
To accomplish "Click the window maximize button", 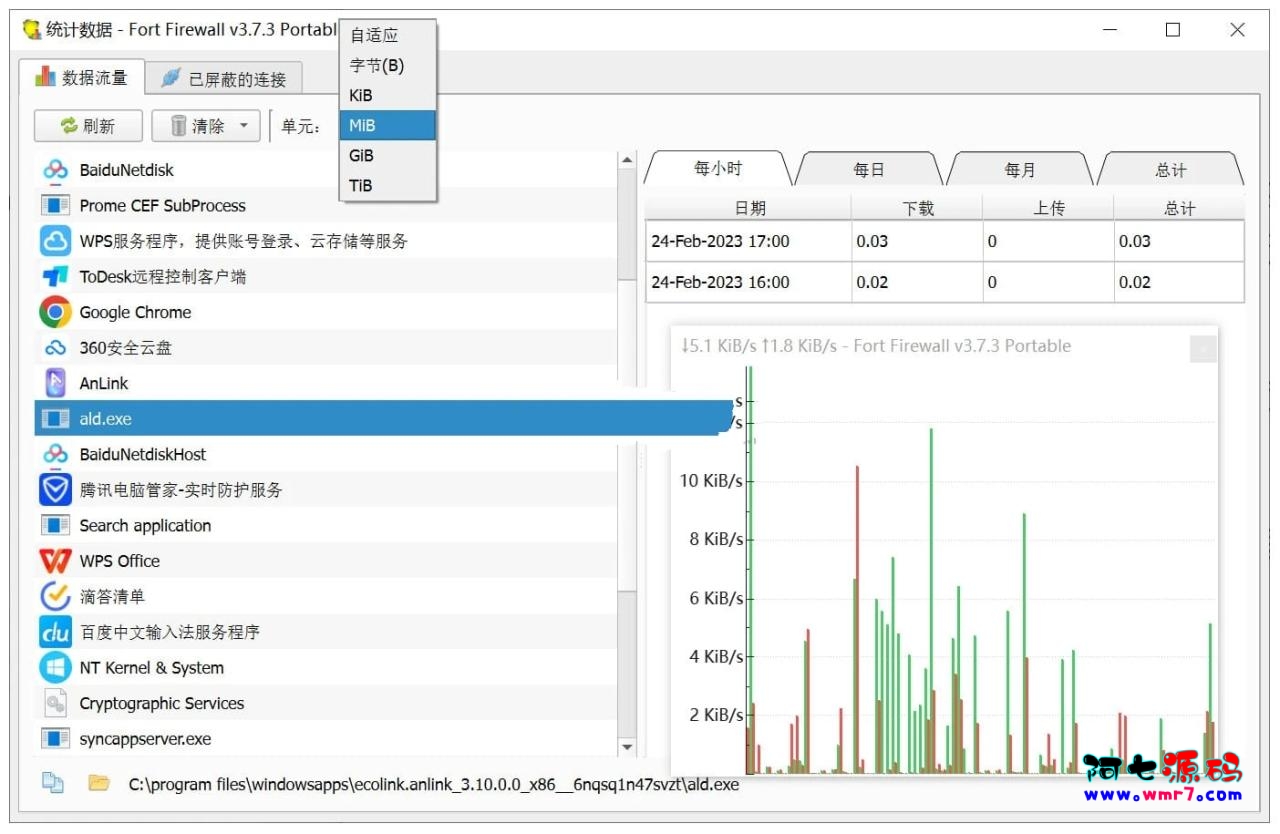I will pyautogui.click(x=1173, y=30).
